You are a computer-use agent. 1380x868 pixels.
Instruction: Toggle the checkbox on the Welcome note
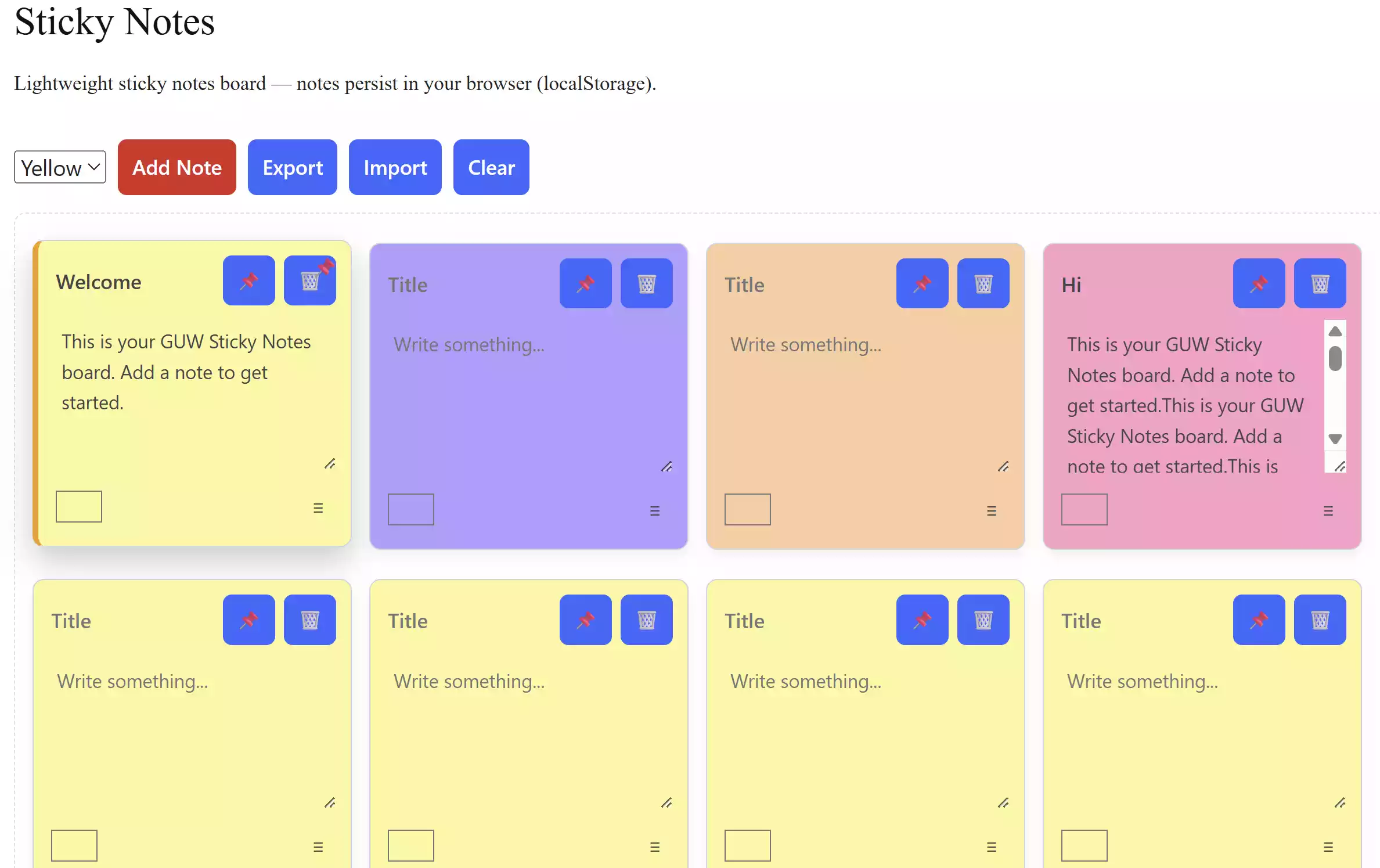(x=78, y=506)
